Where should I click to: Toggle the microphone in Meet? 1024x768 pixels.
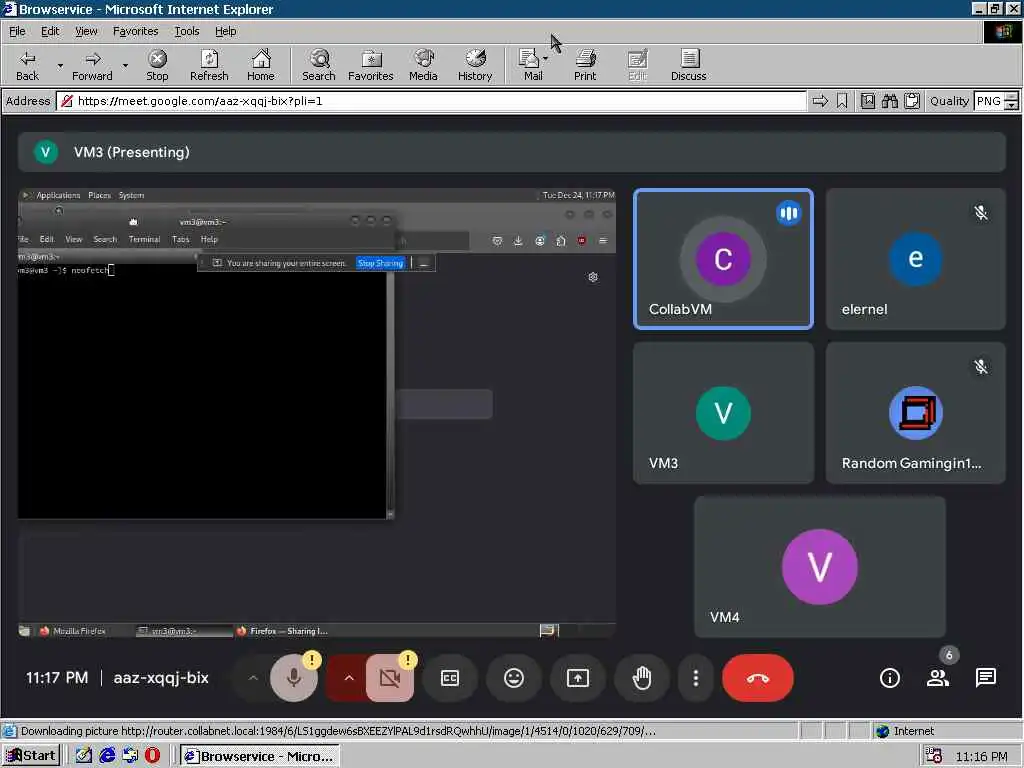point(294,678)
